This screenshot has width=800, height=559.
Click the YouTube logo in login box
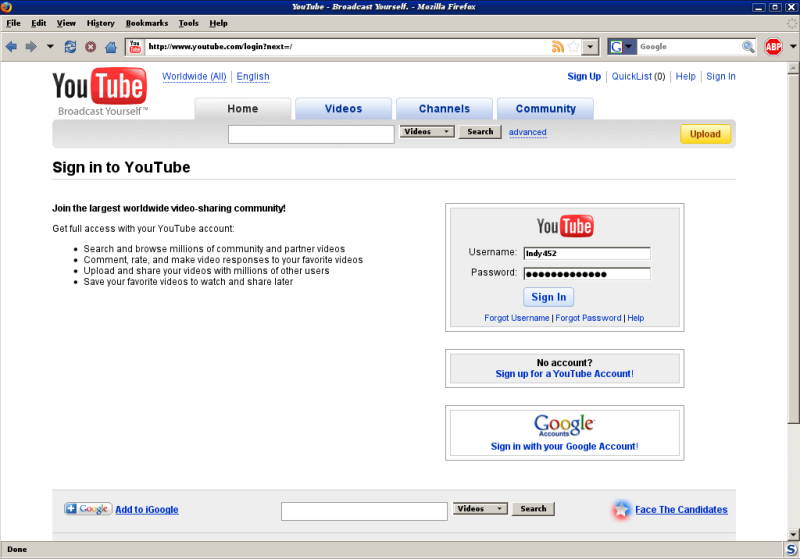coord(564,226)
